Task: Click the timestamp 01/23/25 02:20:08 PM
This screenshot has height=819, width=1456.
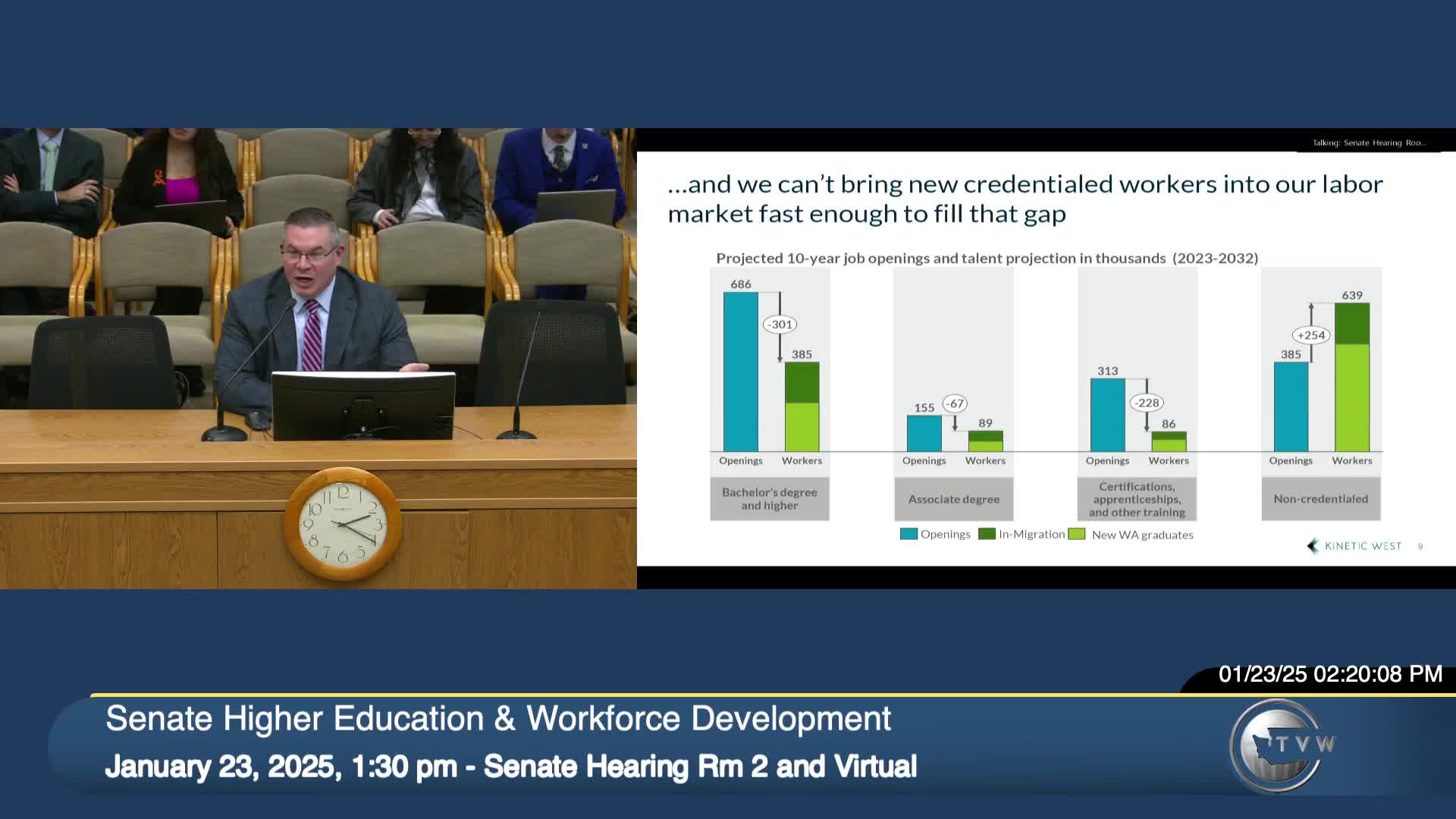Action: (x=1330, y=674)
